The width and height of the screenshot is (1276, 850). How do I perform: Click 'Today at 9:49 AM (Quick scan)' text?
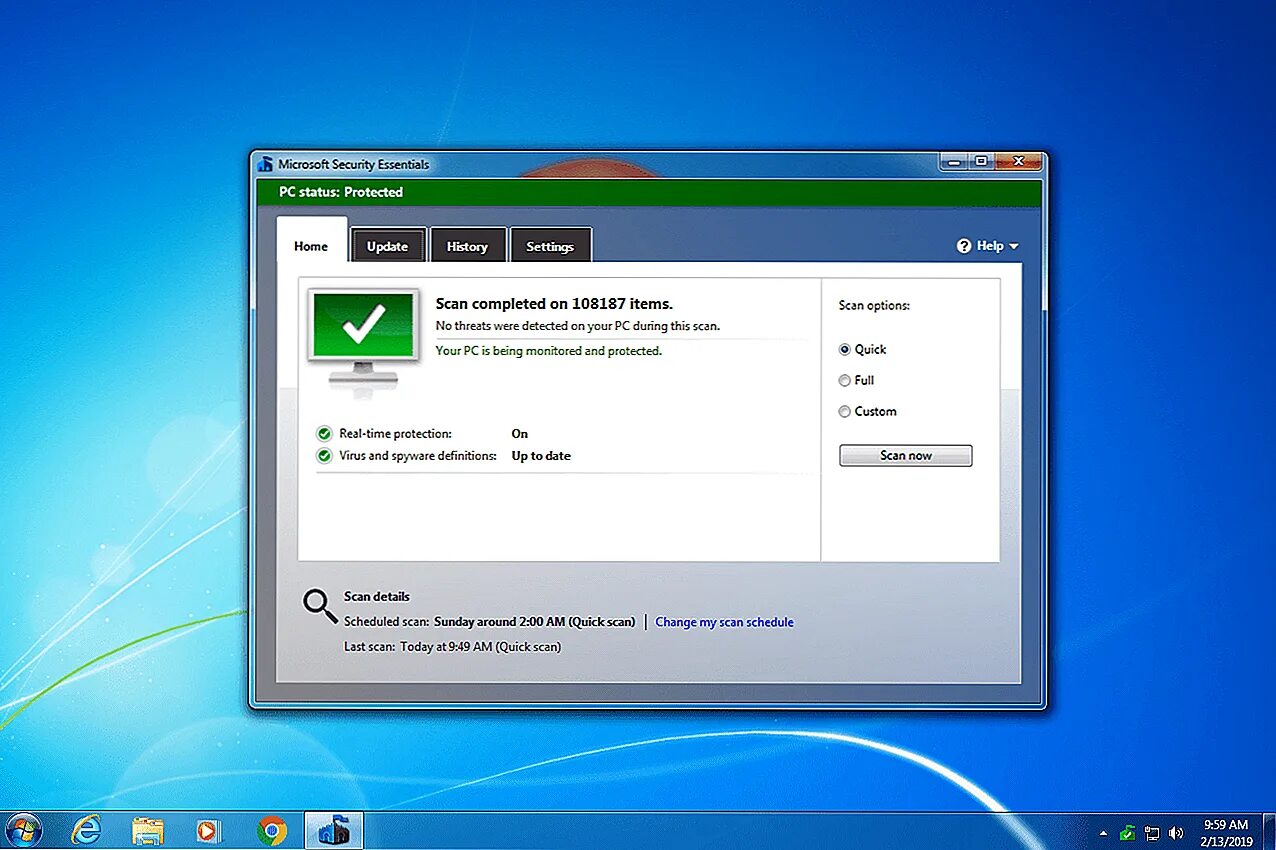[x=481, y=647]
